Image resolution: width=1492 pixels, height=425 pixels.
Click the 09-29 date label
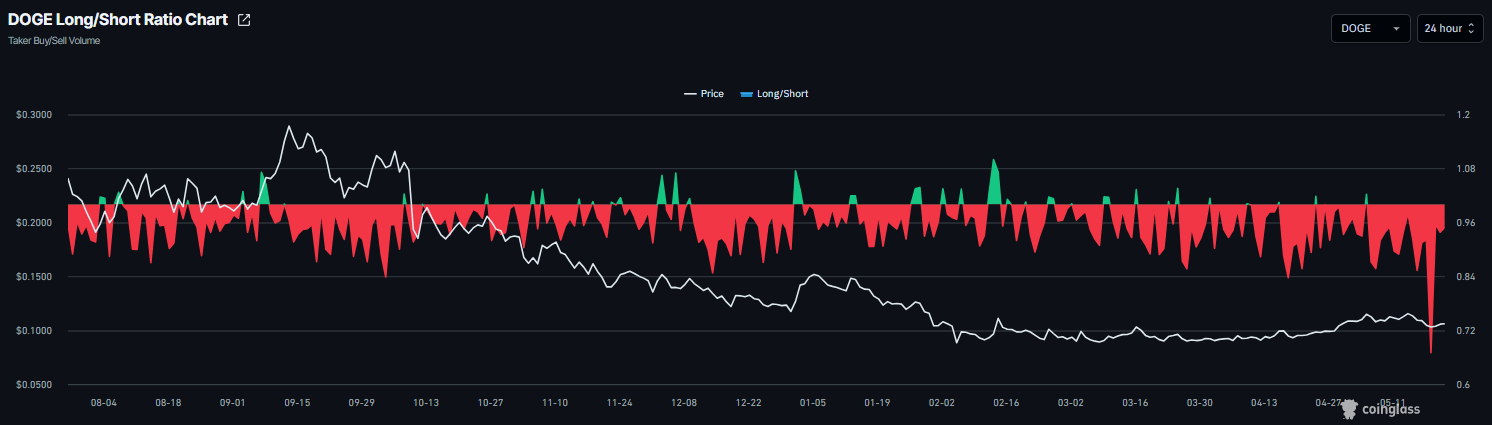click(x=361, y=403)
